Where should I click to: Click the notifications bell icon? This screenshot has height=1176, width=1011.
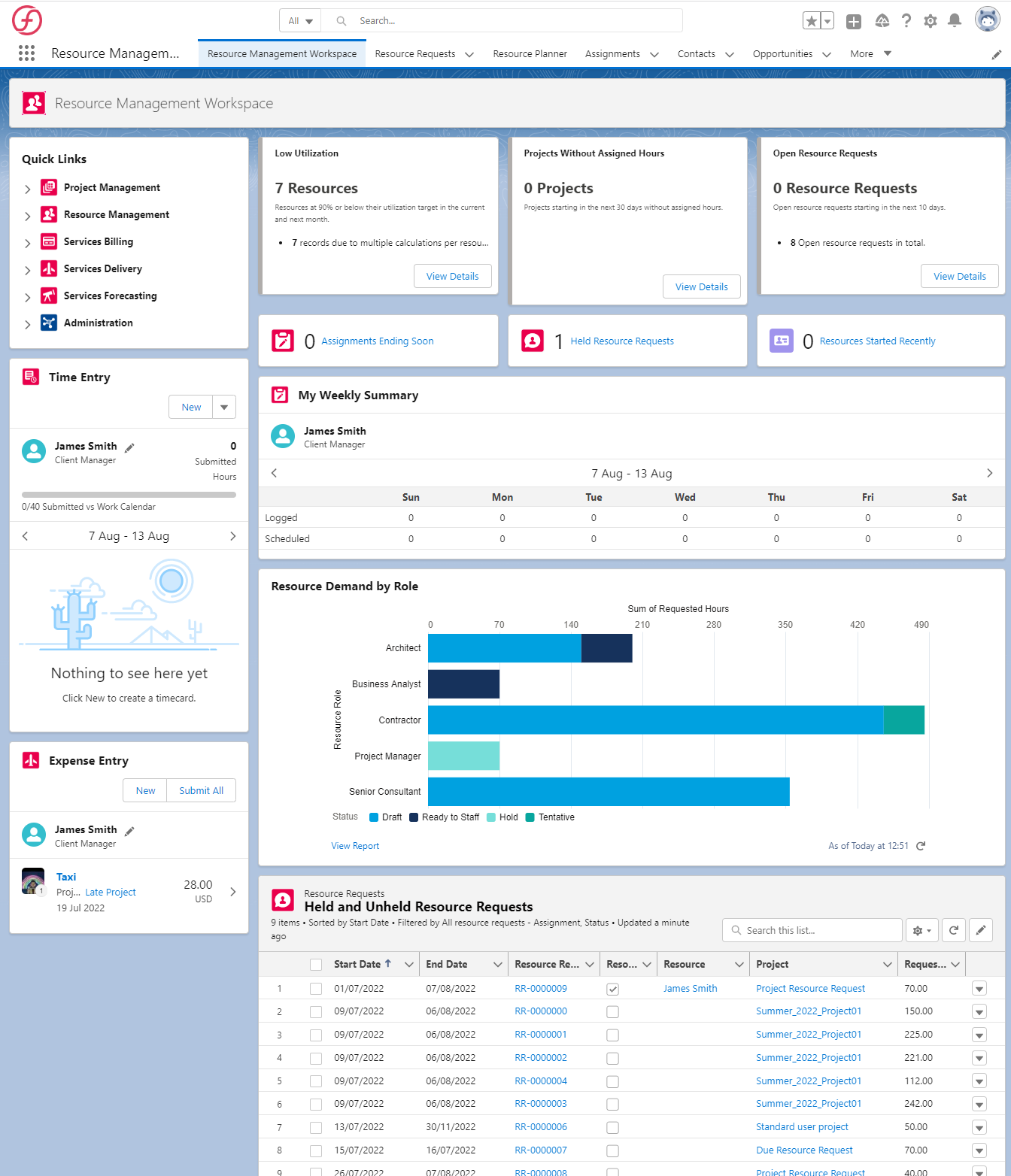tap(954, 21)
